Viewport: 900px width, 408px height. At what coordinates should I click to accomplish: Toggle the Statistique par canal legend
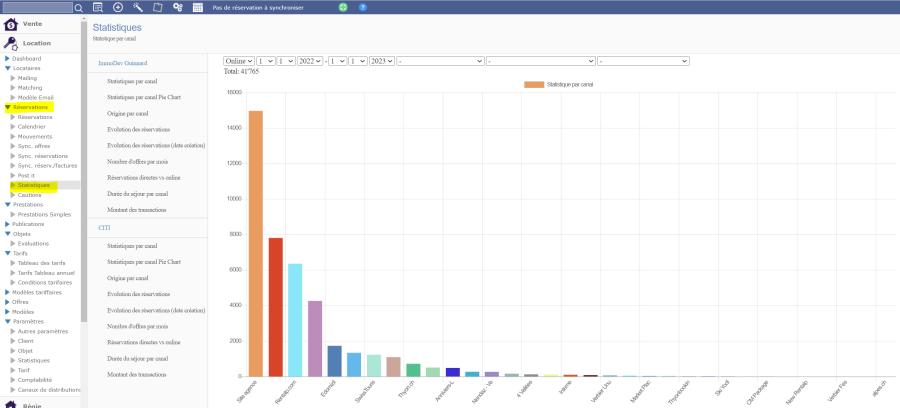tap(560, 85)
